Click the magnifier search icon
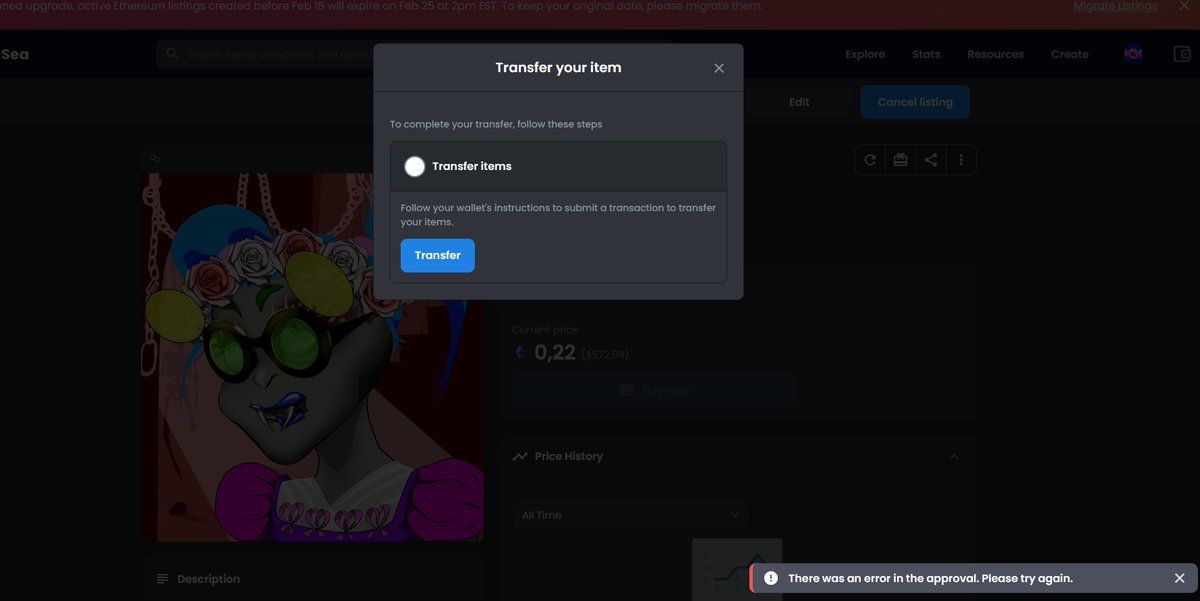The height and width of the screenshot is (601, 1200). tap(173, 54)
